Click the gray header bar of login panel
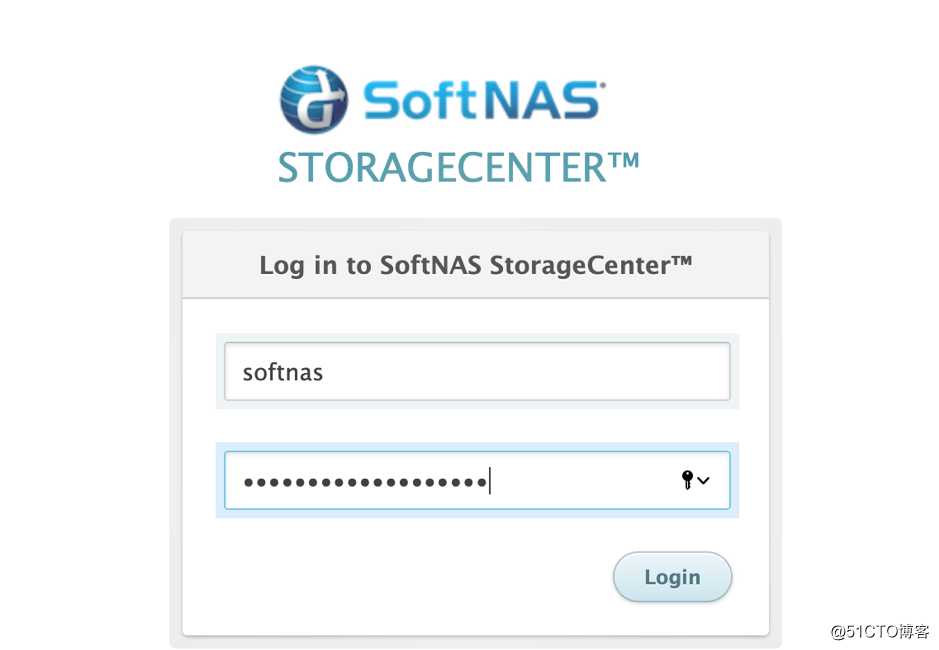This screenshot has width=939, height=650. click(x=476, y=265)
